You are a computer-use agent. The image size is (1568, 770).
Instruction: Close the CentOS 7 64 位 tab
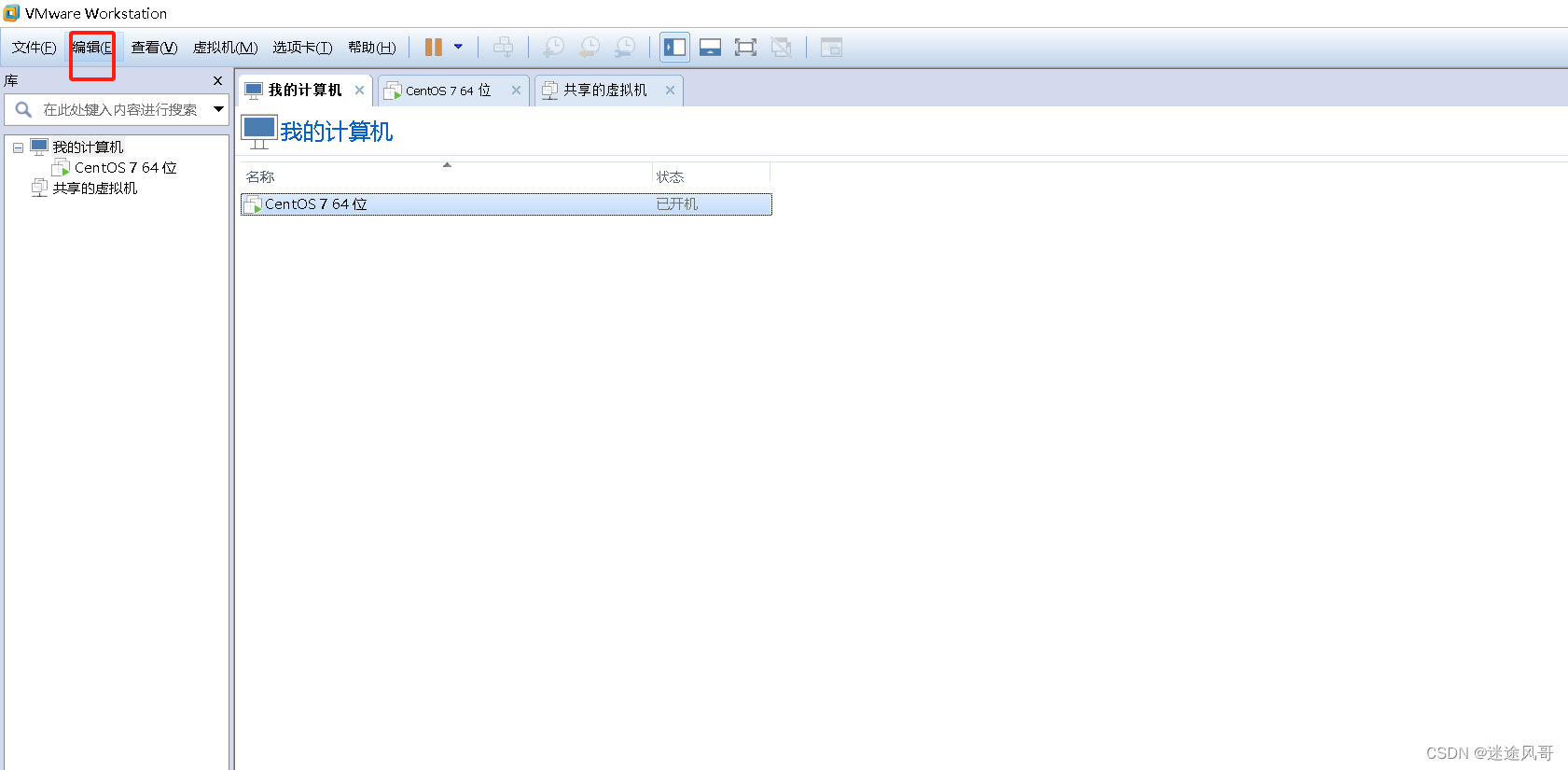tap(516, 91)
